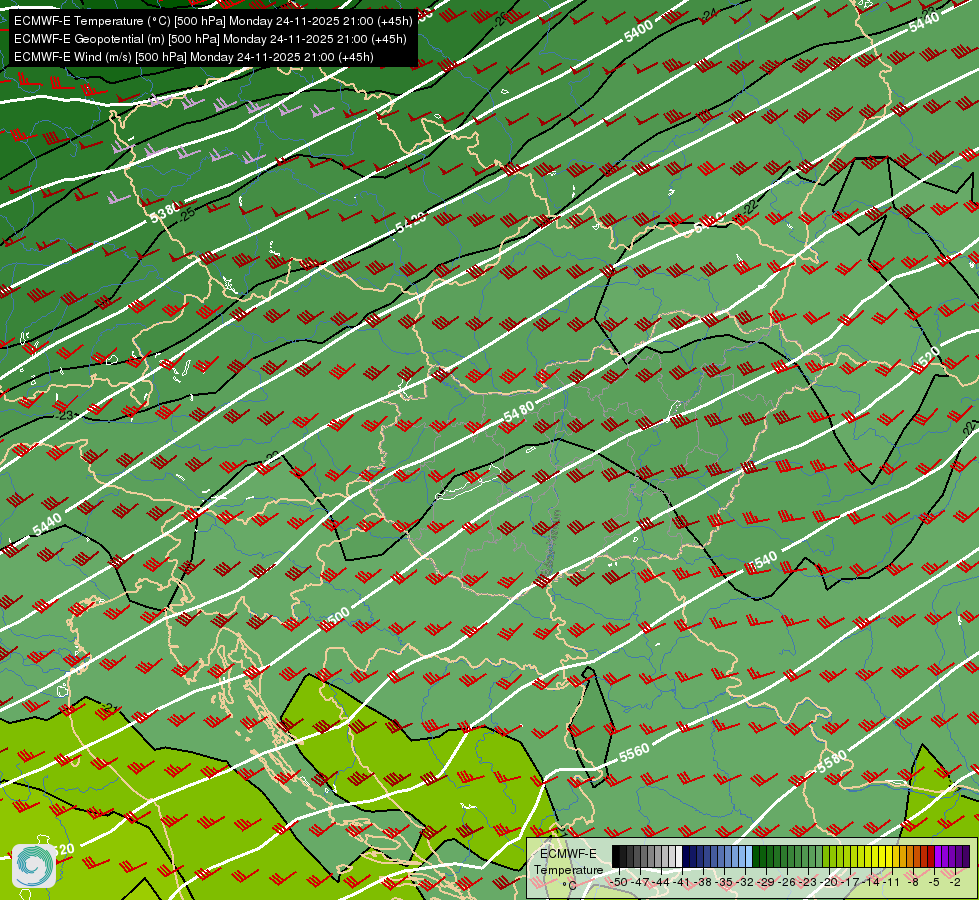Click the -24 isotherm label

709,14
